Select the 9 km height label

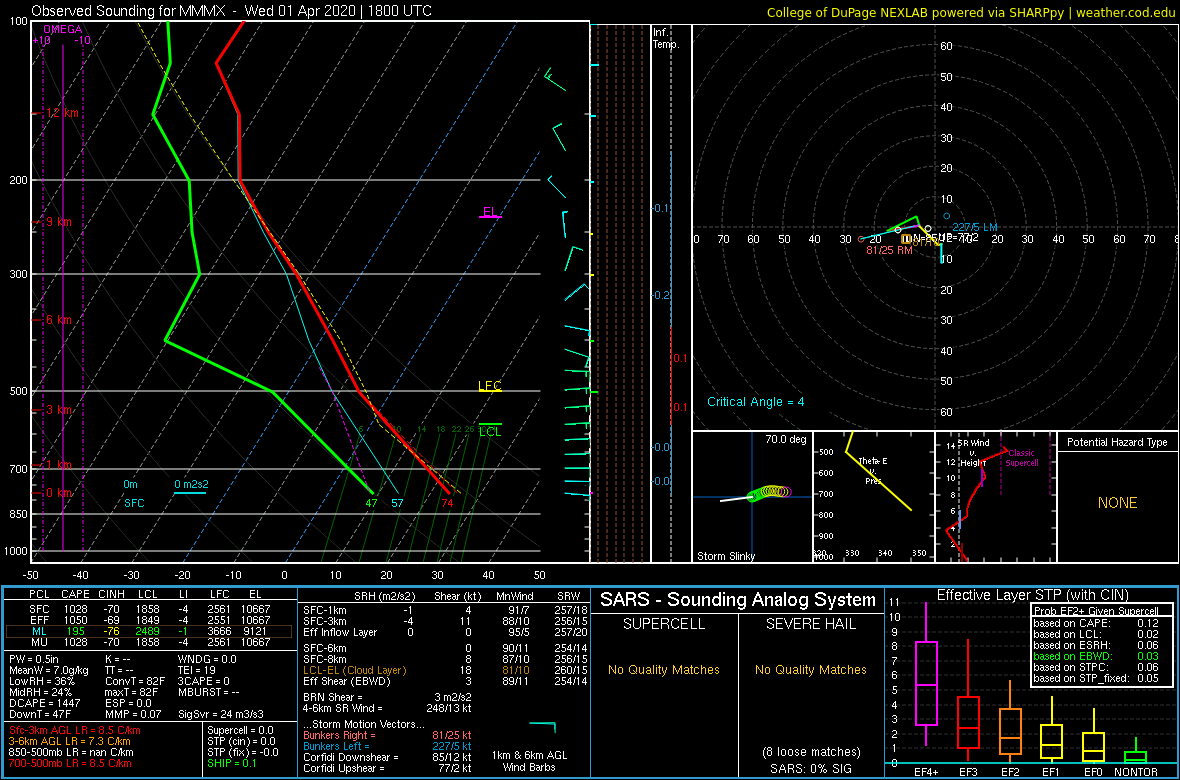(x=58, y=222)
